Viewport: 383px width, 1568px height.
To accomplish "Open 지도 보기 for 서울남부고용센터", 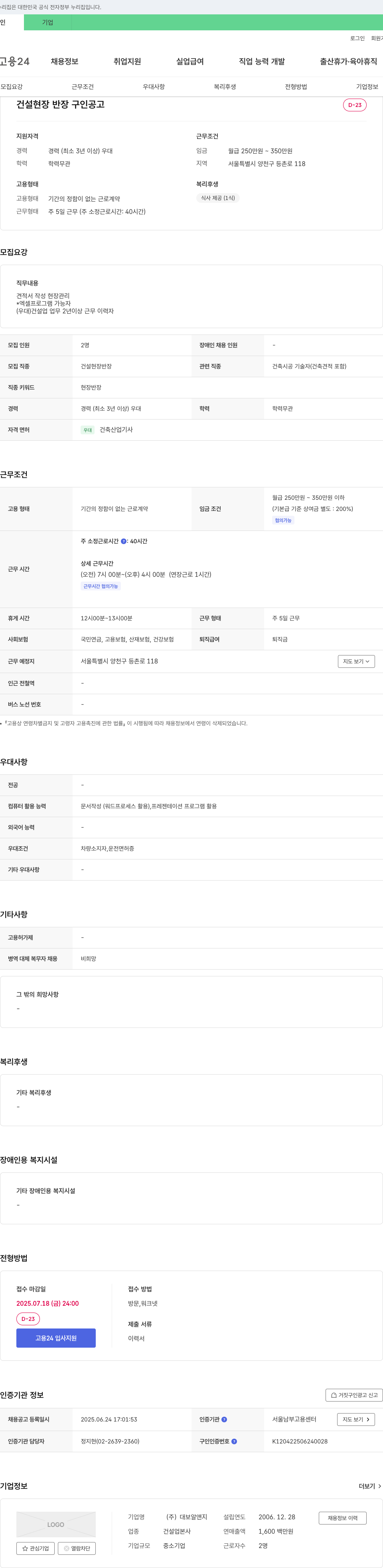I will 355,1420.
